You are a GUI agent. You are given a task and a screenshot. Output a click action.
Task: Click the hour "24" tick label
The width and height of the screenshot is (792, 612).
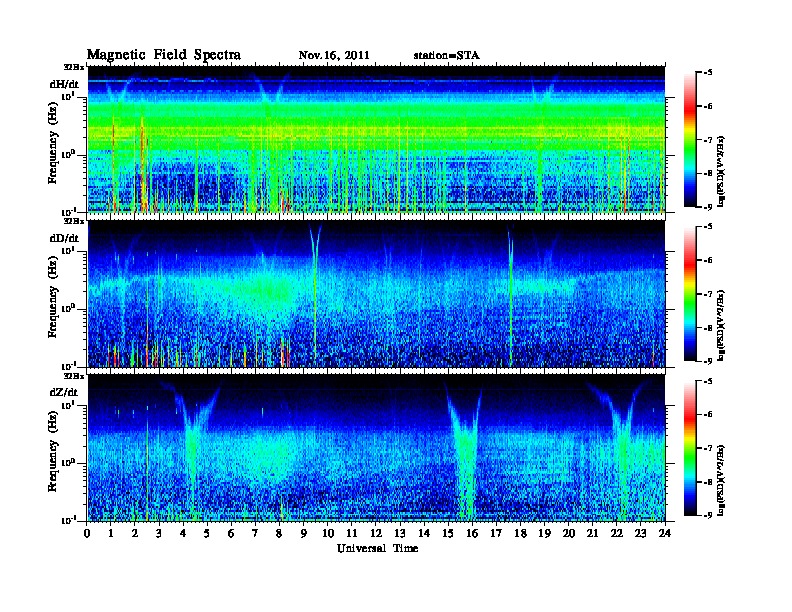click(665, 534)
